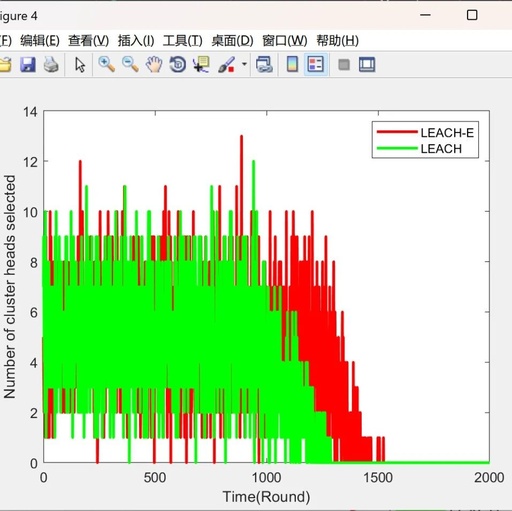
Task: Open the Brush color dropdown arrow
Action: click(244, 64)
